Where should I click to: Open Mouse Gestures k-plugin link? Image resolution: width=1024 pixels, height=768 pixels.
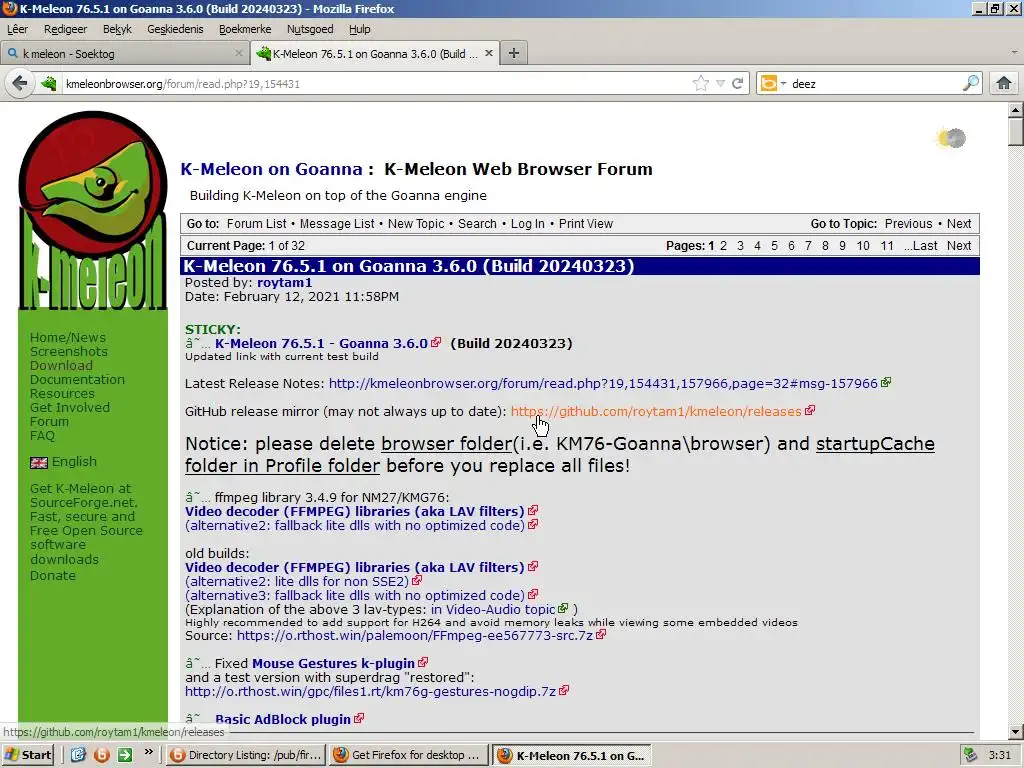click(333, 664)
